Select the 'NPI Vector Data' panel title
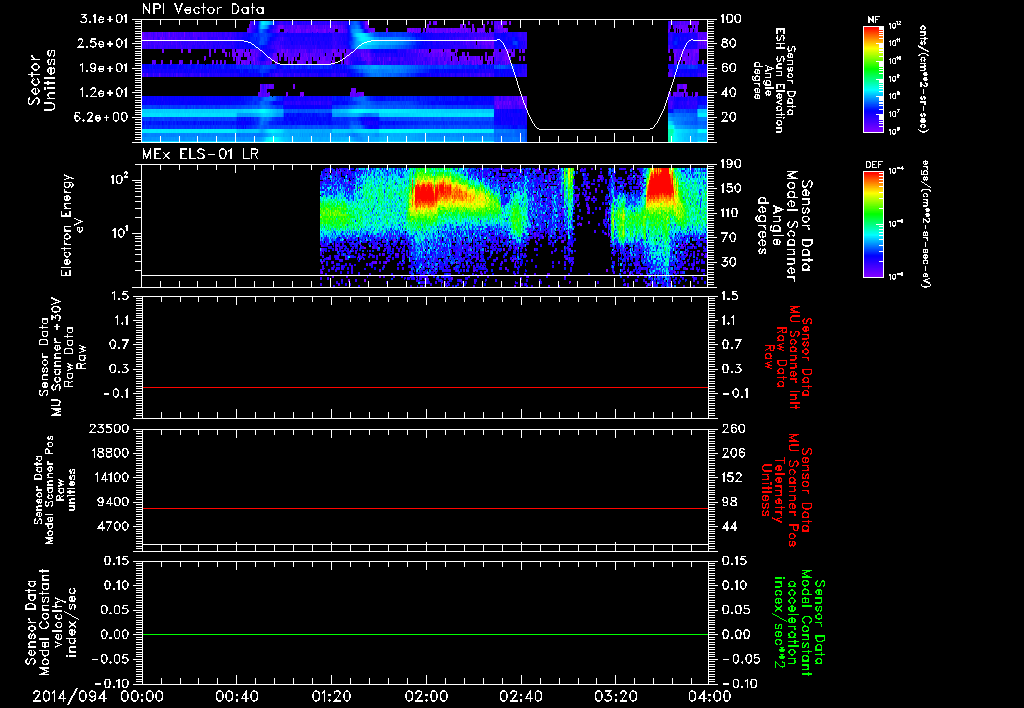Image resolution: width=1024 pixels, height=708 pixels. click(x=204, y=9)
